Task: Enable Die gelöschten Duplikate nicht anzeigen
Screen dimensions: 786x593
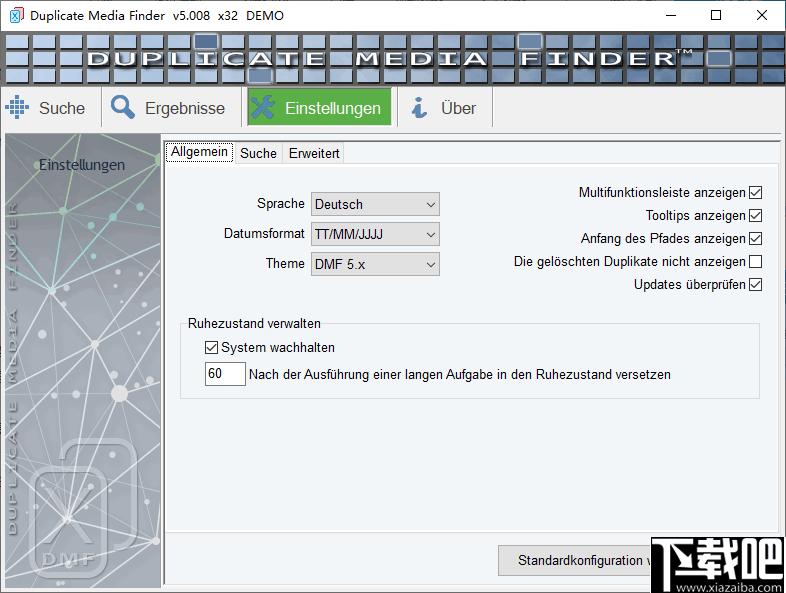Action: (x=755, y=262)
